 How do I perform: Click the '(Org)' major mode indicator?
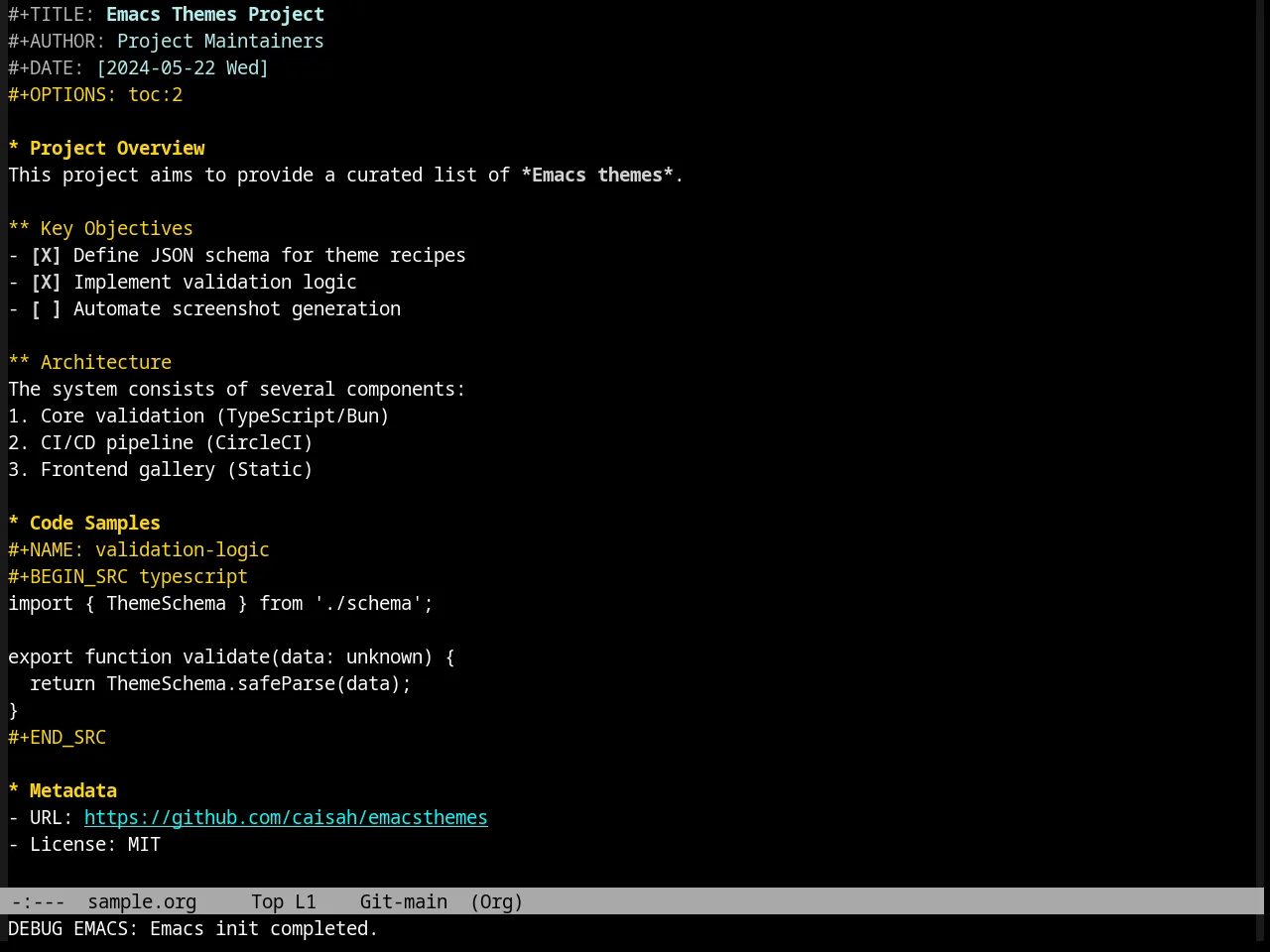[x=496, y=902]
